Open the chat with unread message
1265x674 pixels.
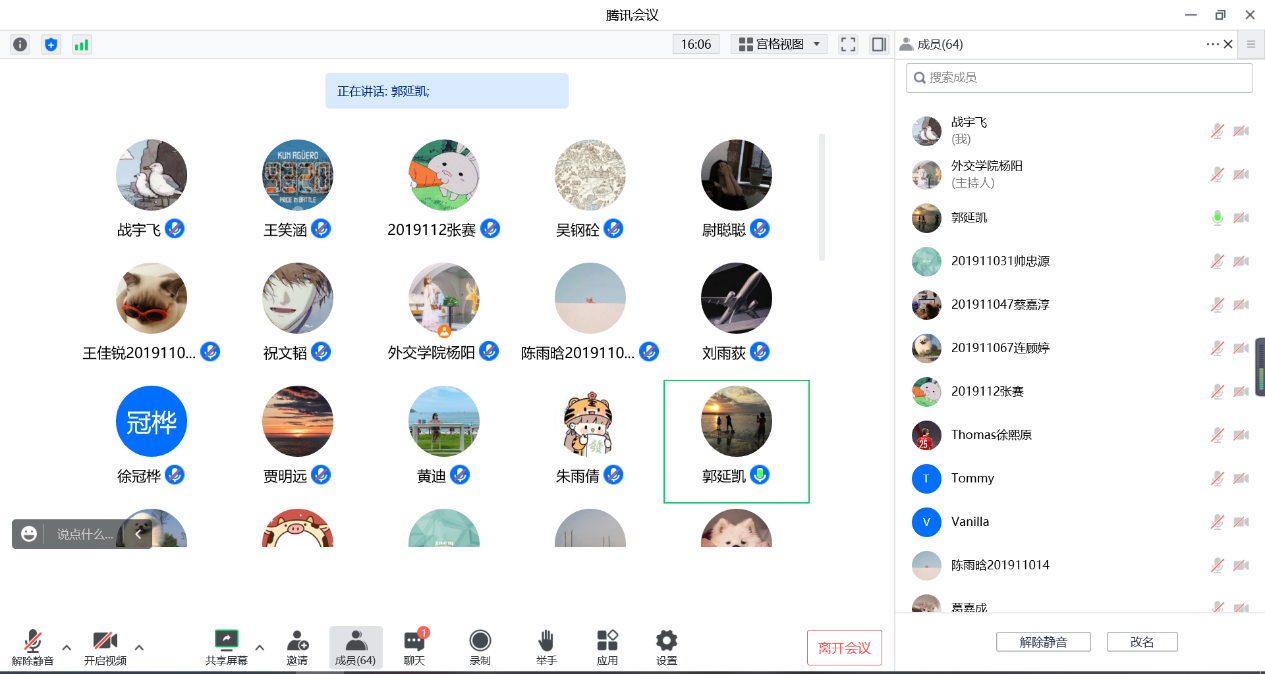click(414, 647)
